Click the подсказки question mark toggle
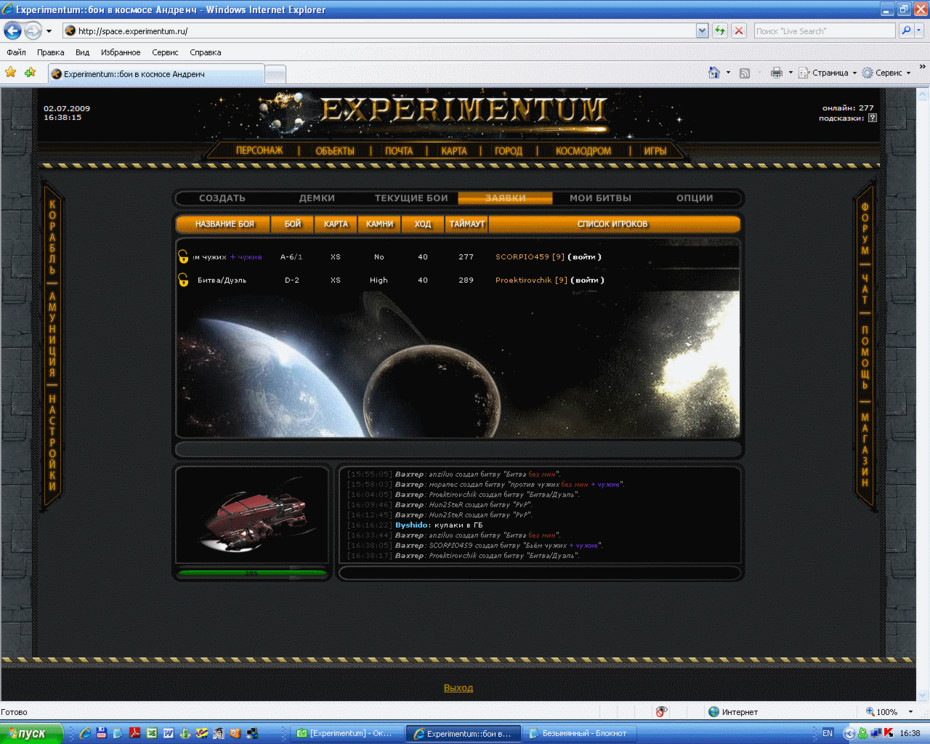Screen dimensions: 930x744 [x=872, y=117]
